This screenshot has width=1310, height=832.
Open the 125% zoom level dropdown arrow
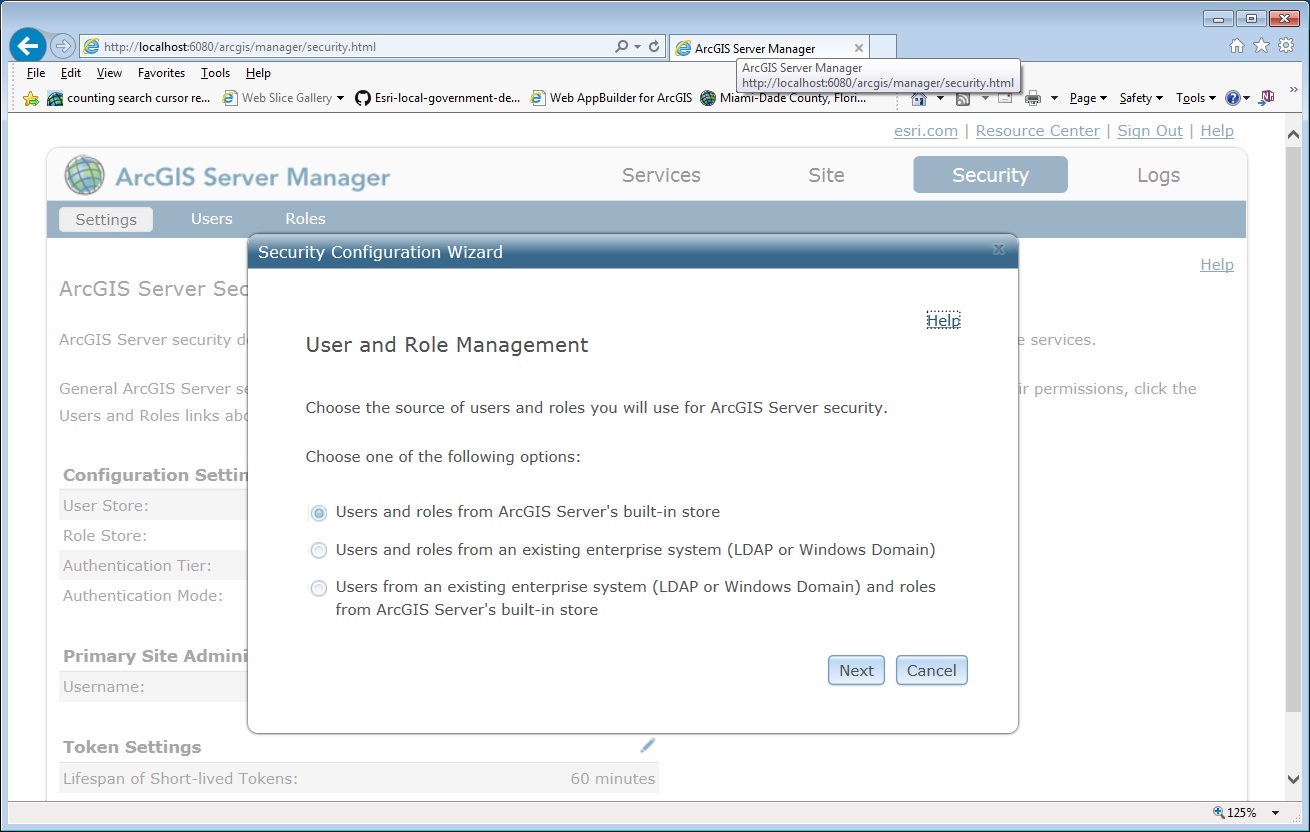click(1275, 813)
